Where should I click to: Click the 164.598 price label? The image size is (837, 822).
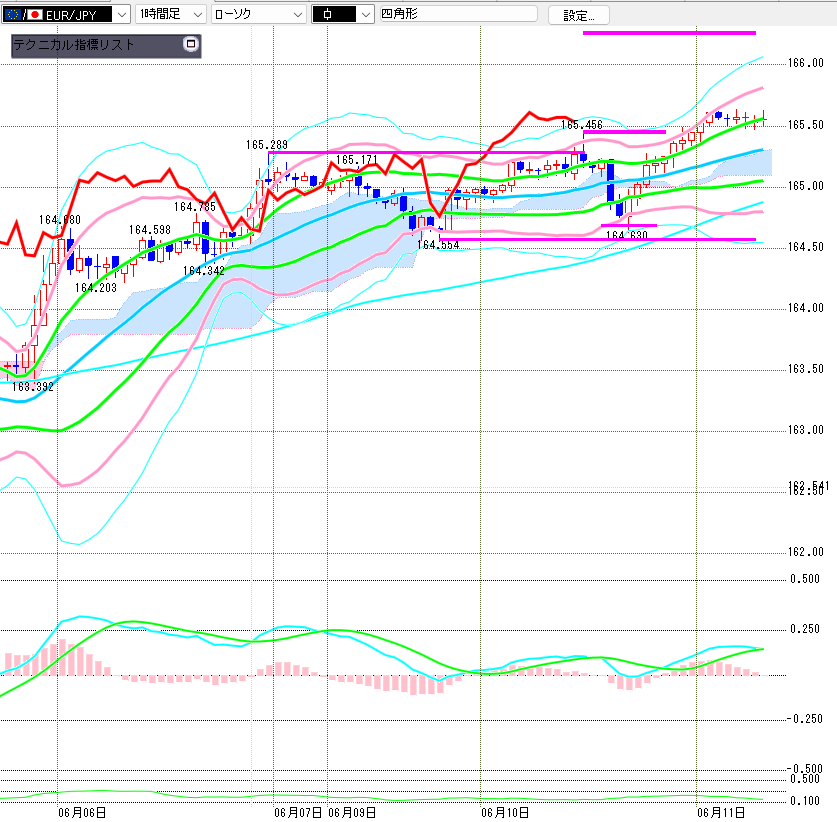click(x=149, y=230)
